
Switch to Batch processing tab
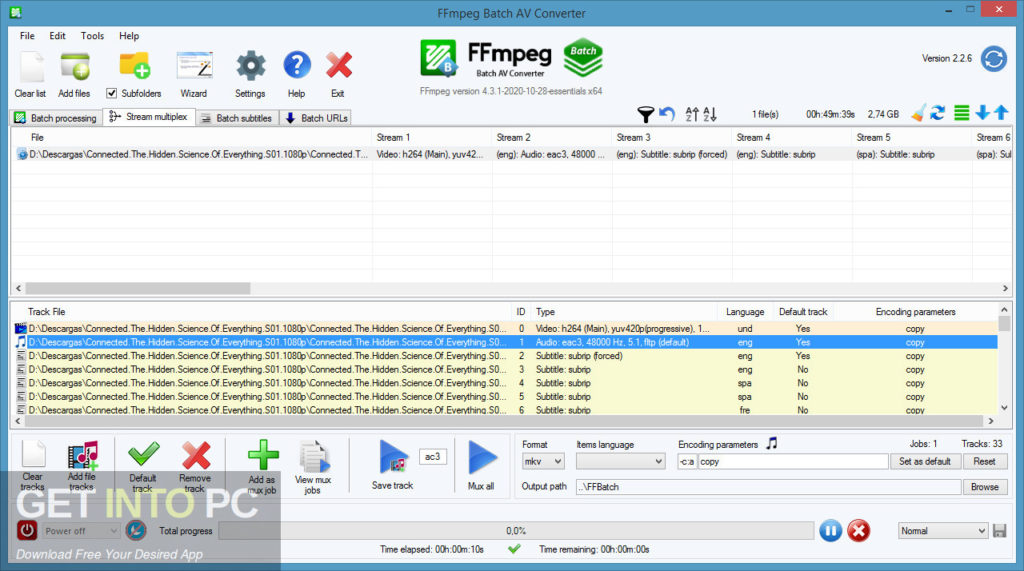57,118
